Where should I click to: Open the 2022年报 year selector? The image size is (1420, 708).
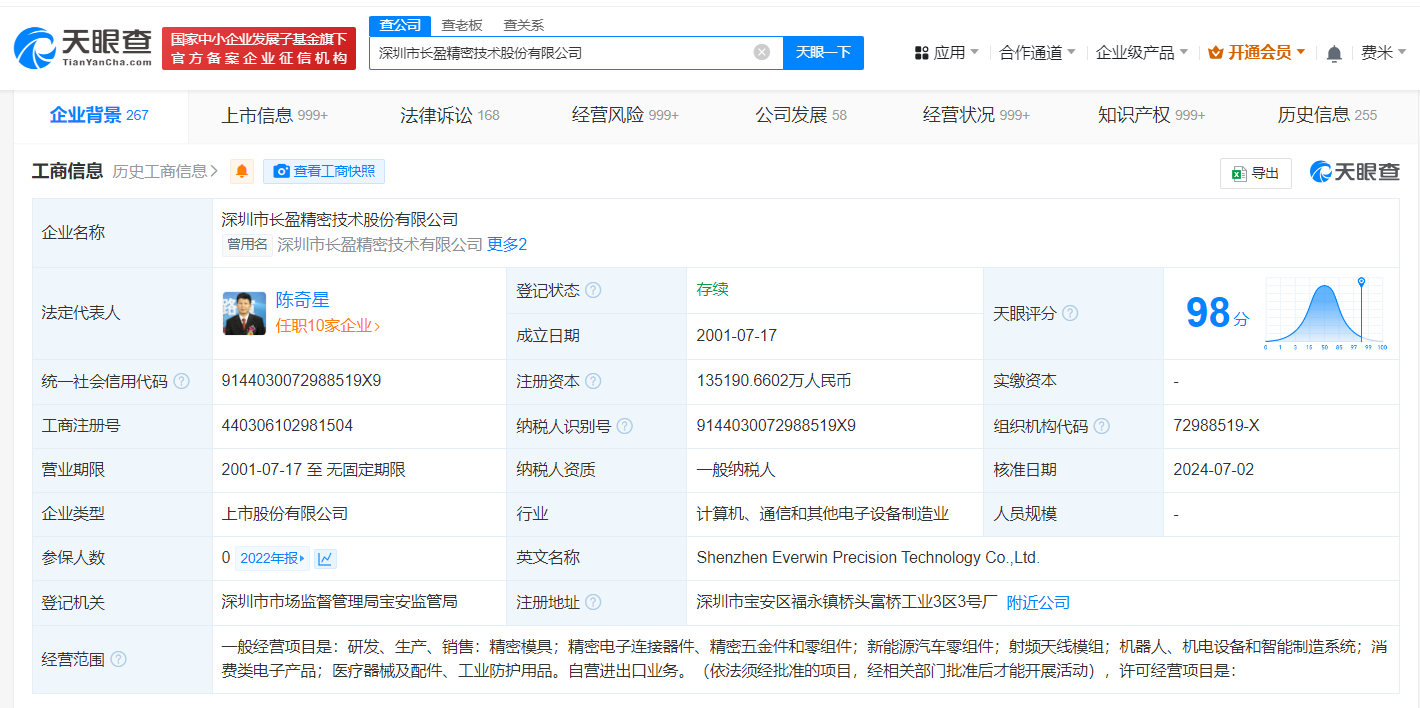pos(273,559)
